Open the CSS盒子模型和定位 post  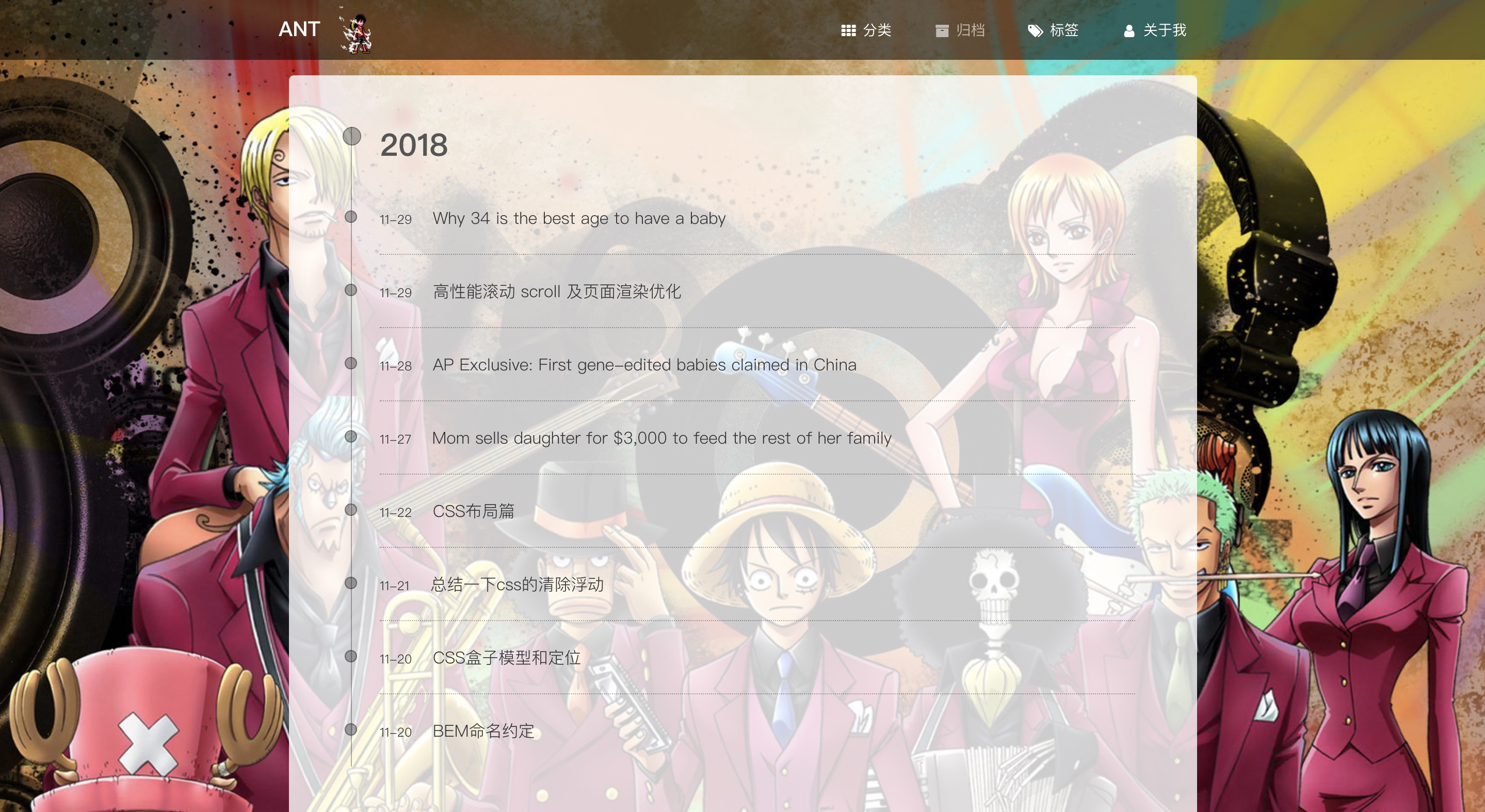click(x=506, y=658)
